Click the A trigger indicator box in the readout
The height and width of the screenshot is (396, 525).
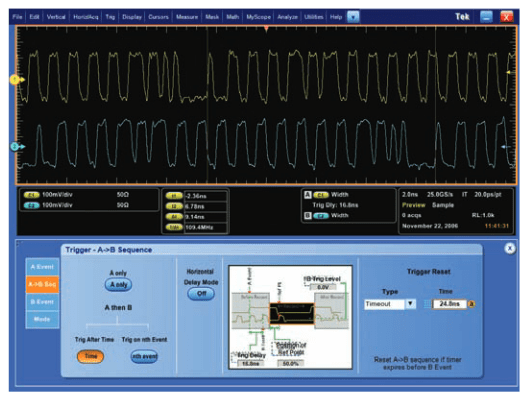[x=308, y=195]
